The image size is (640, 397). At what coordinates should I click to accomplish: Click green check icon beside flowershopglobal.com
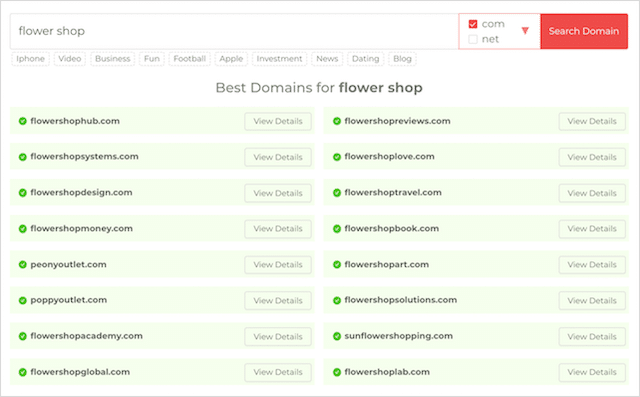point(22,372)
